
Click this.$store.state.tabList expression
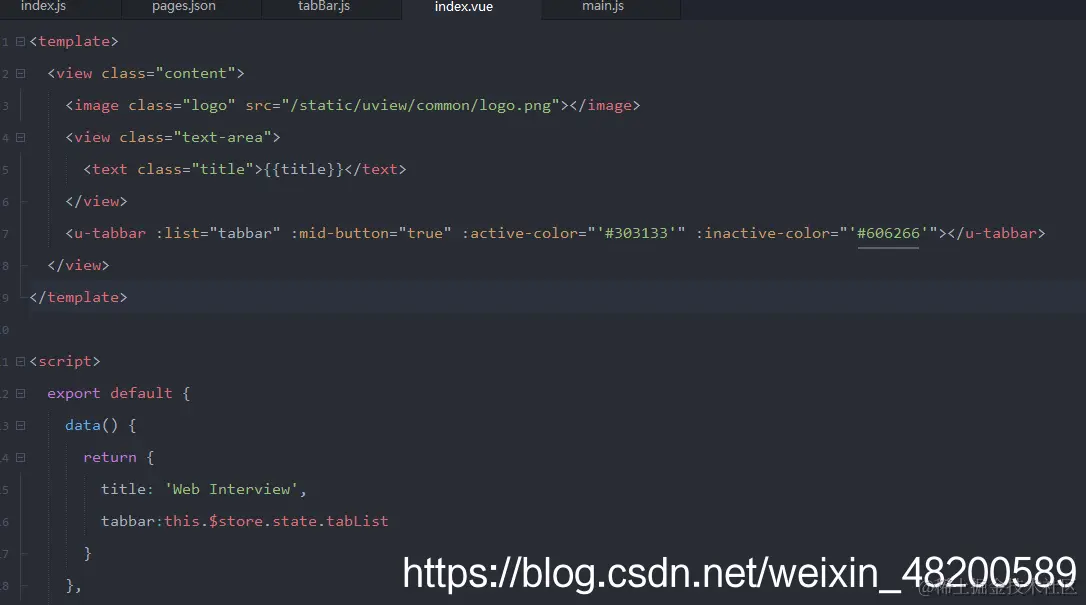point(276,521)
